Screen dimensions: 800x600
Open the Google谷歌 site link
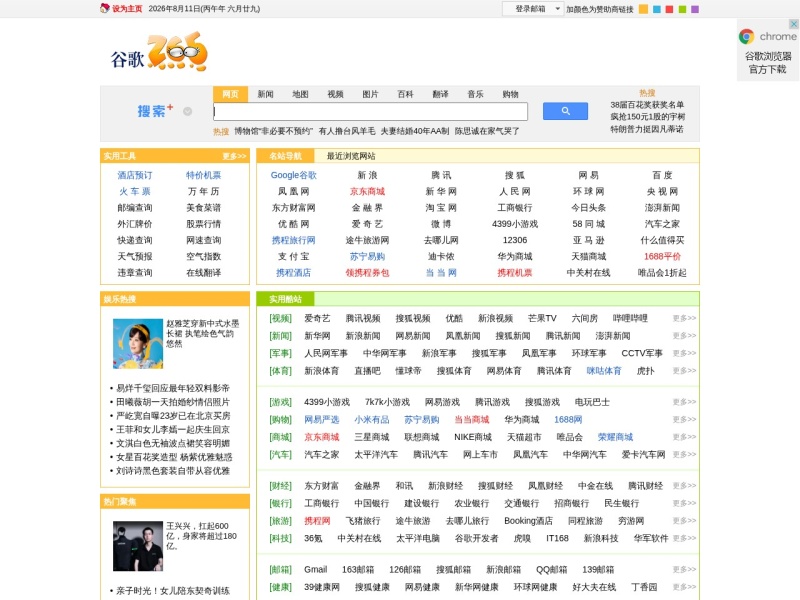(x=293, y=175)
